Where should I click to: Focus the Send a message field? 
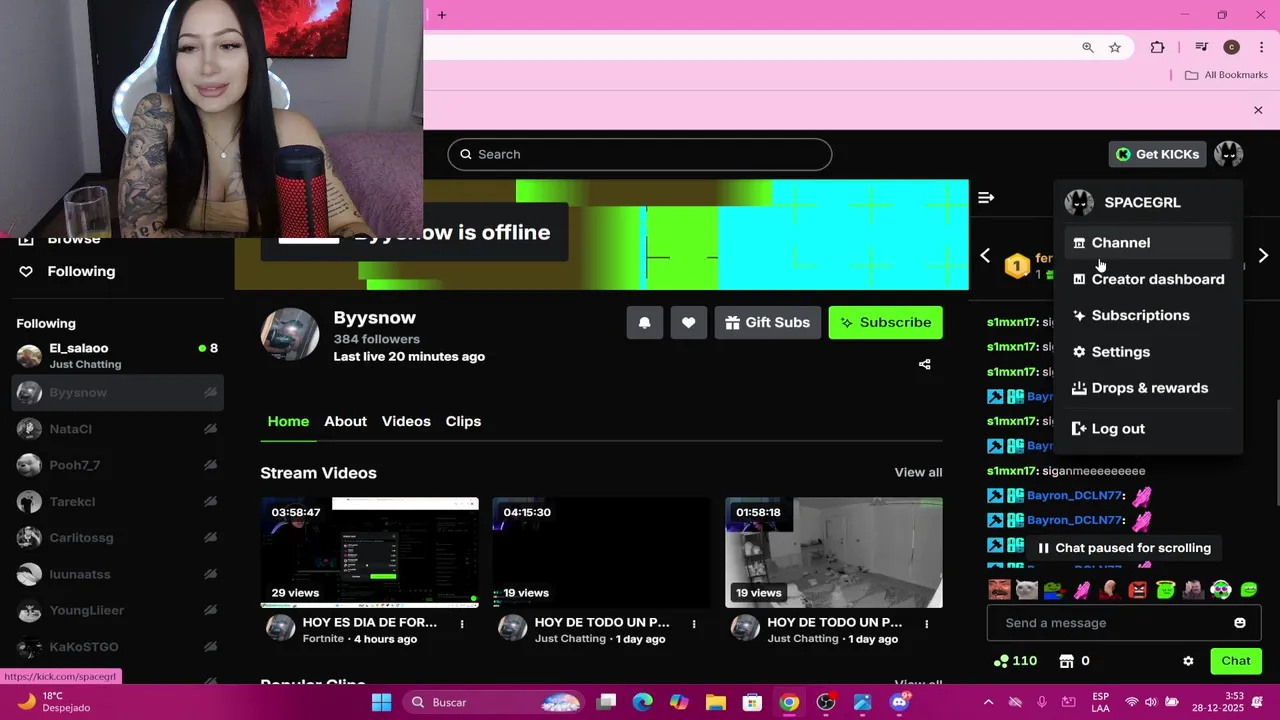click(x=1123, y=623)
